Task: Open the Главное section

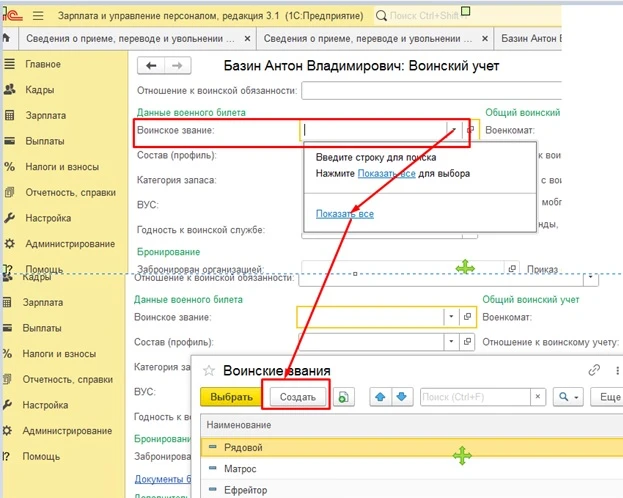Action: pos(43,64)
